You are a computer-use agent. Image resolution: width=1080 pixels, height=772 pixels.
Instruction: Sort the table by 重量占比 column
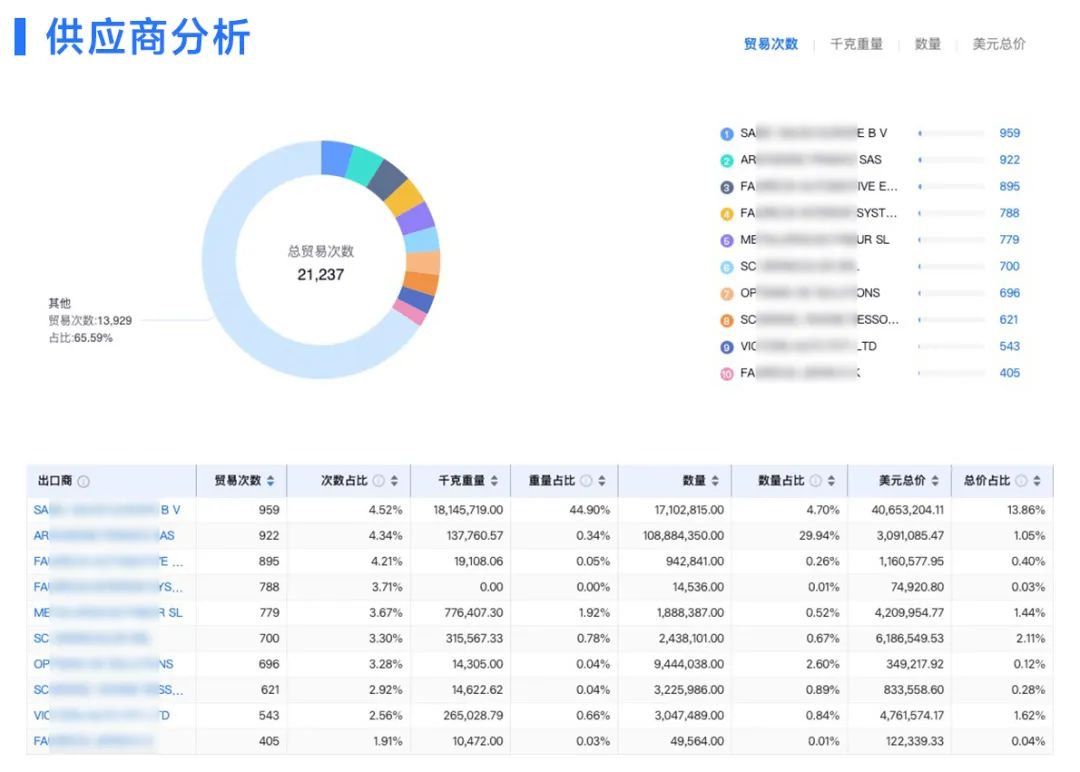tap(602, 481)
